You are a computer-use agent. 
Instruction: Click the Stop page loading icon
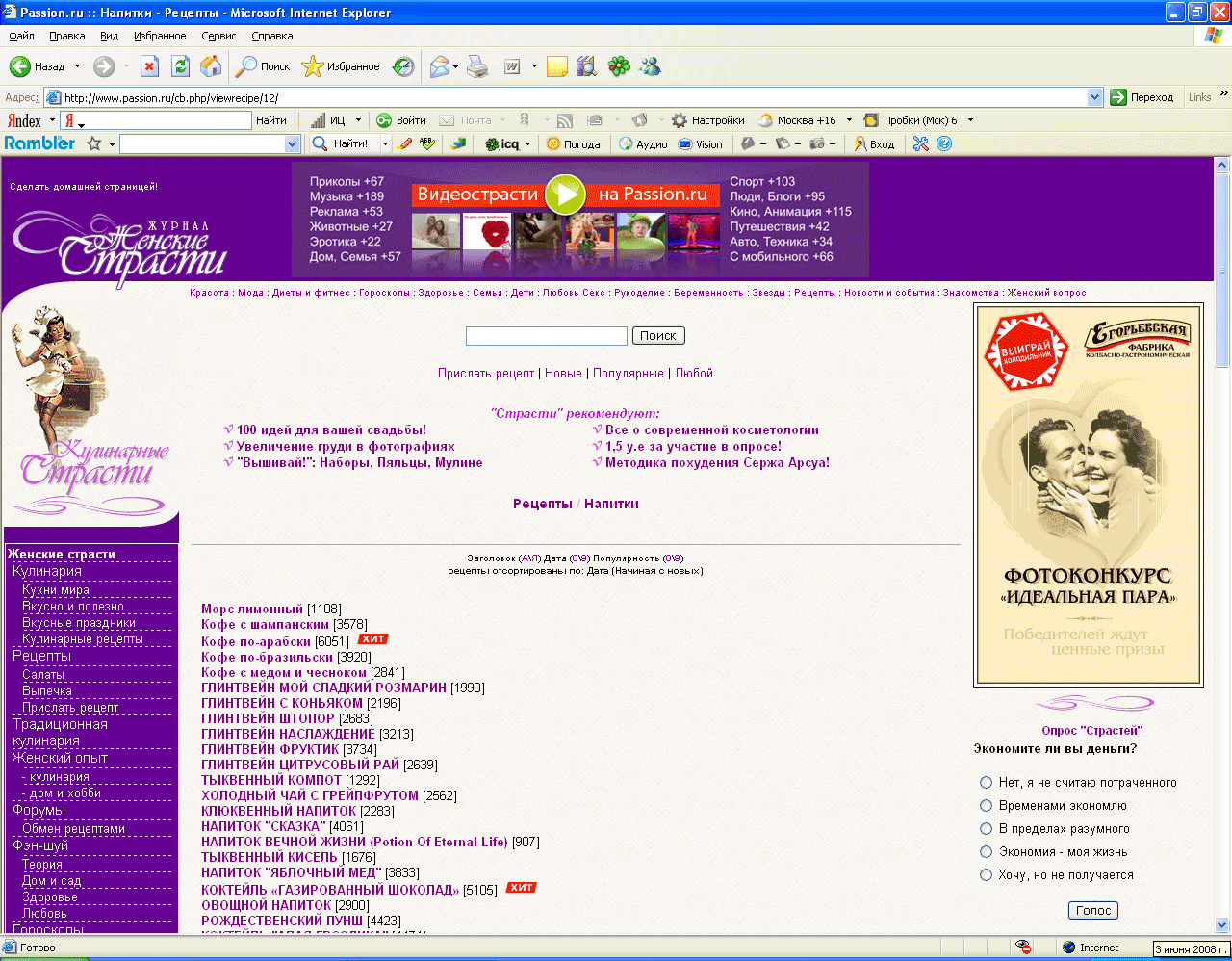(x=149, y=66)
